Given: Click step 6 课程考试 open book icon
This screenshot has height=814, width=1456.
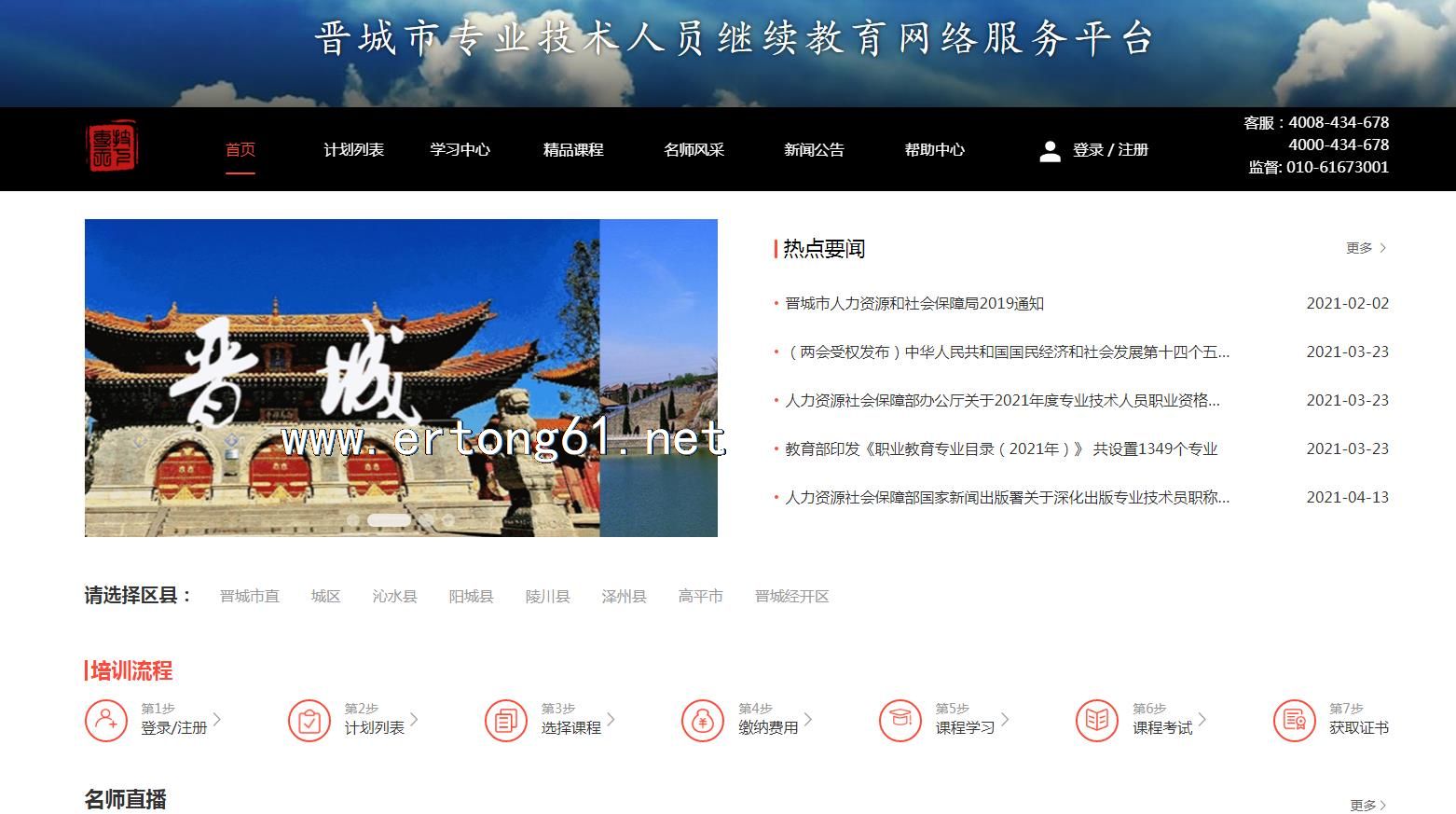Looking at the screenshot, I should coord(1097,721).
